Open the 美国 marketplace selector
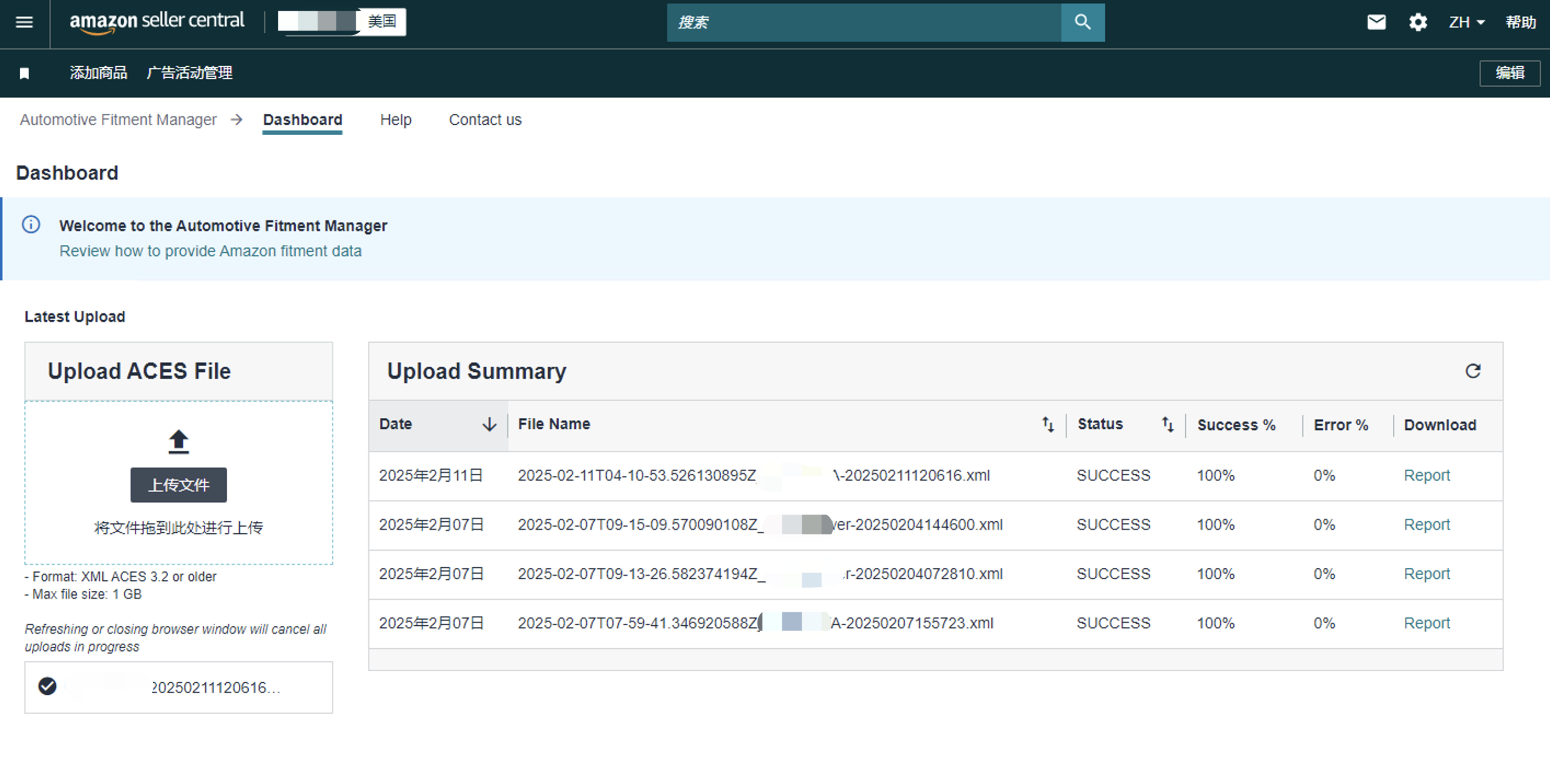This screenshot has height=784, width=1550. pyautogui.click(x=342, y=22)
